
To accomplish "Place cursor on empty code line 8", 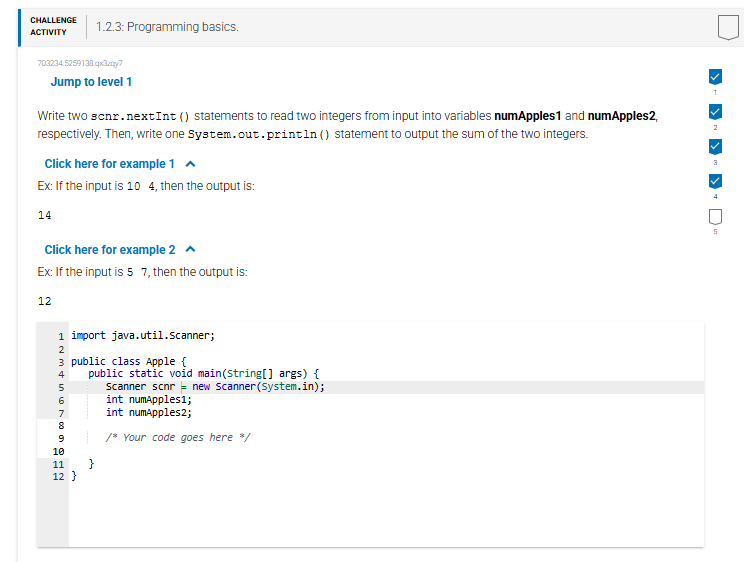I will pos(386,425).
